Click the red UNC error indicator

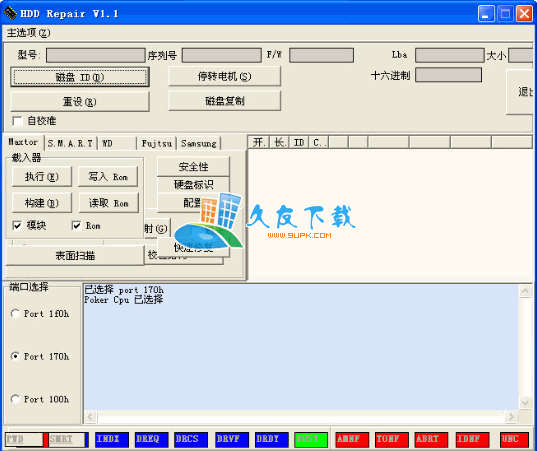tap(514, 439)
